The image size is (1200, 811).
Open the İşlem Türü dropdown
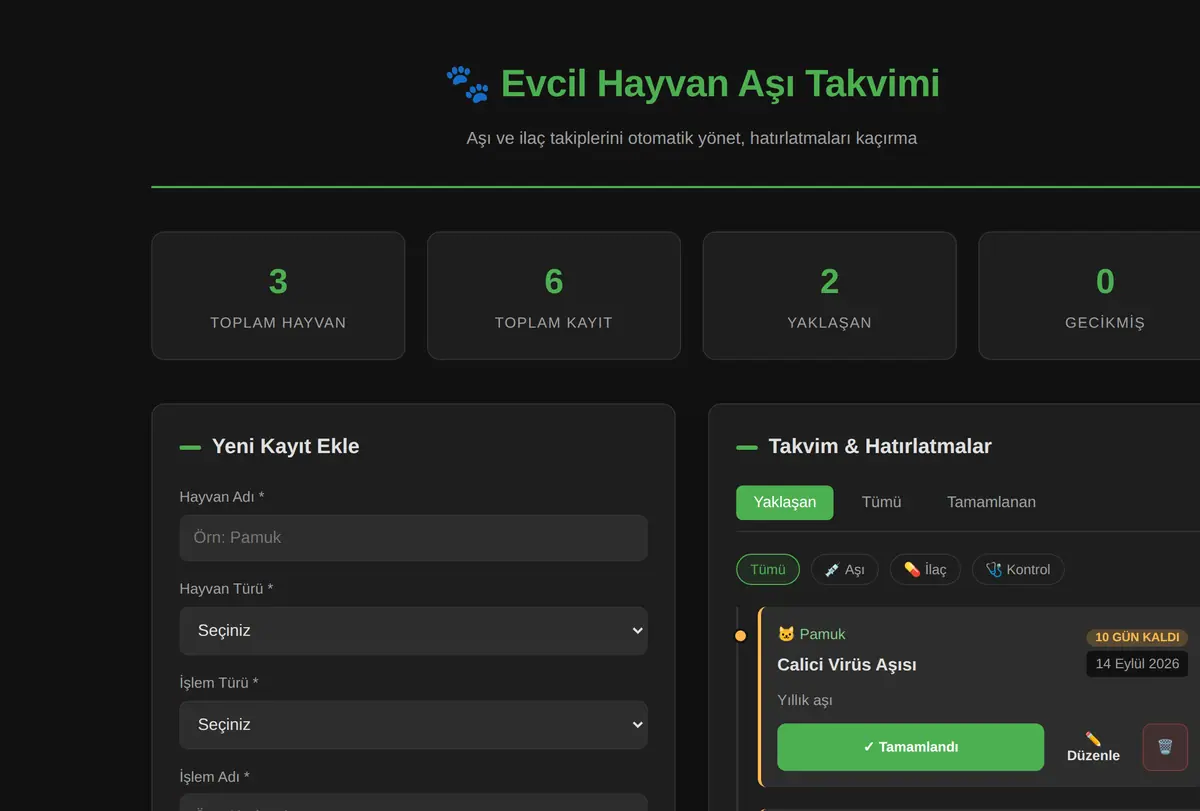coord(414,725)
